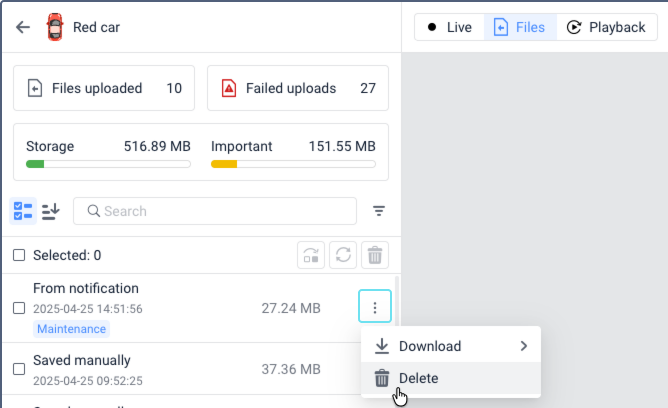Image resolution: width=668 pixels, height=408 pixels.
Task: Check the From notification file checkbox
Action: click(19, 308)
